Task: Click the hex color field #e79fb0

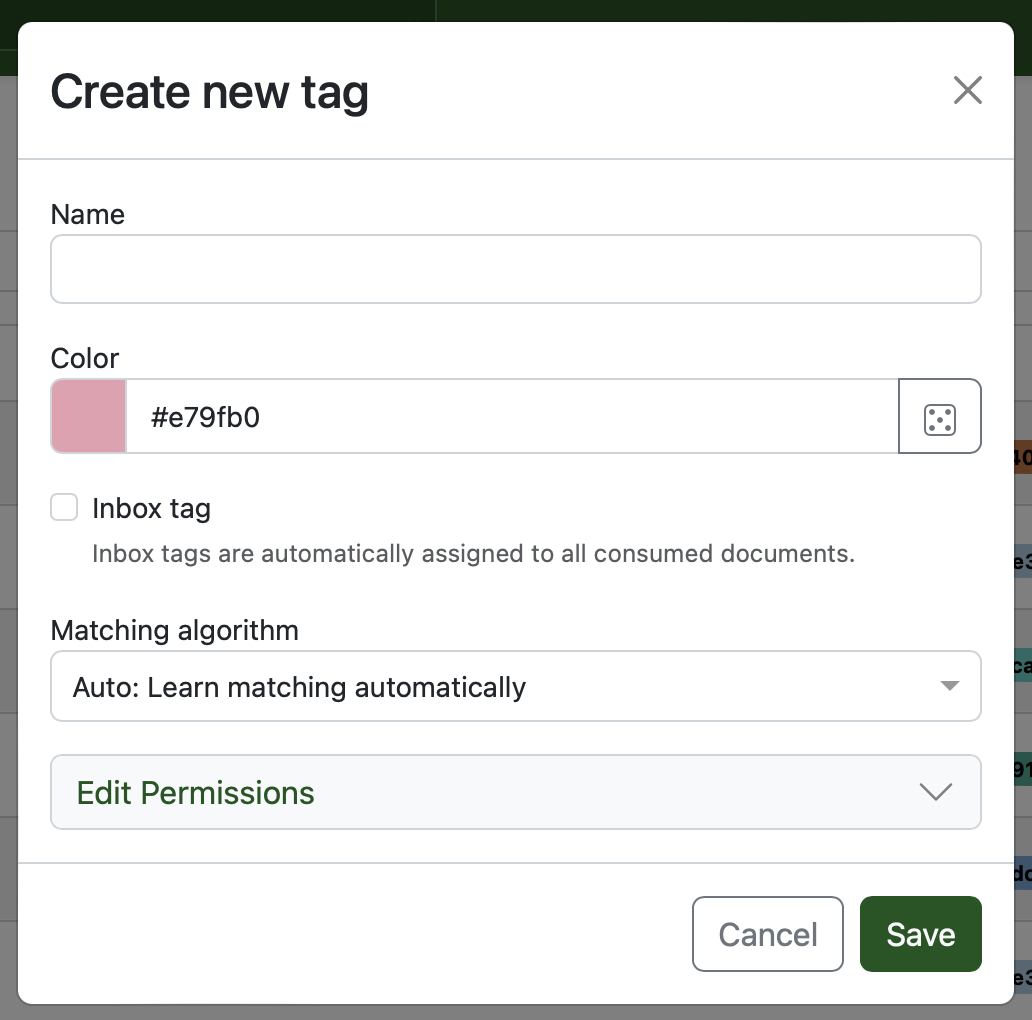Action: (x=511, y=417)
